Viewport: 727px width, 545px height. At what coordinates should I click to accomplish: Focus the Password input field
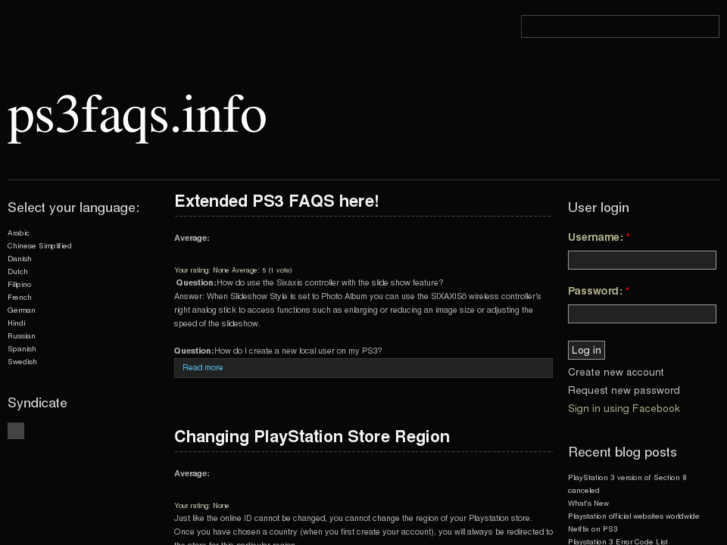click(642, 314)
